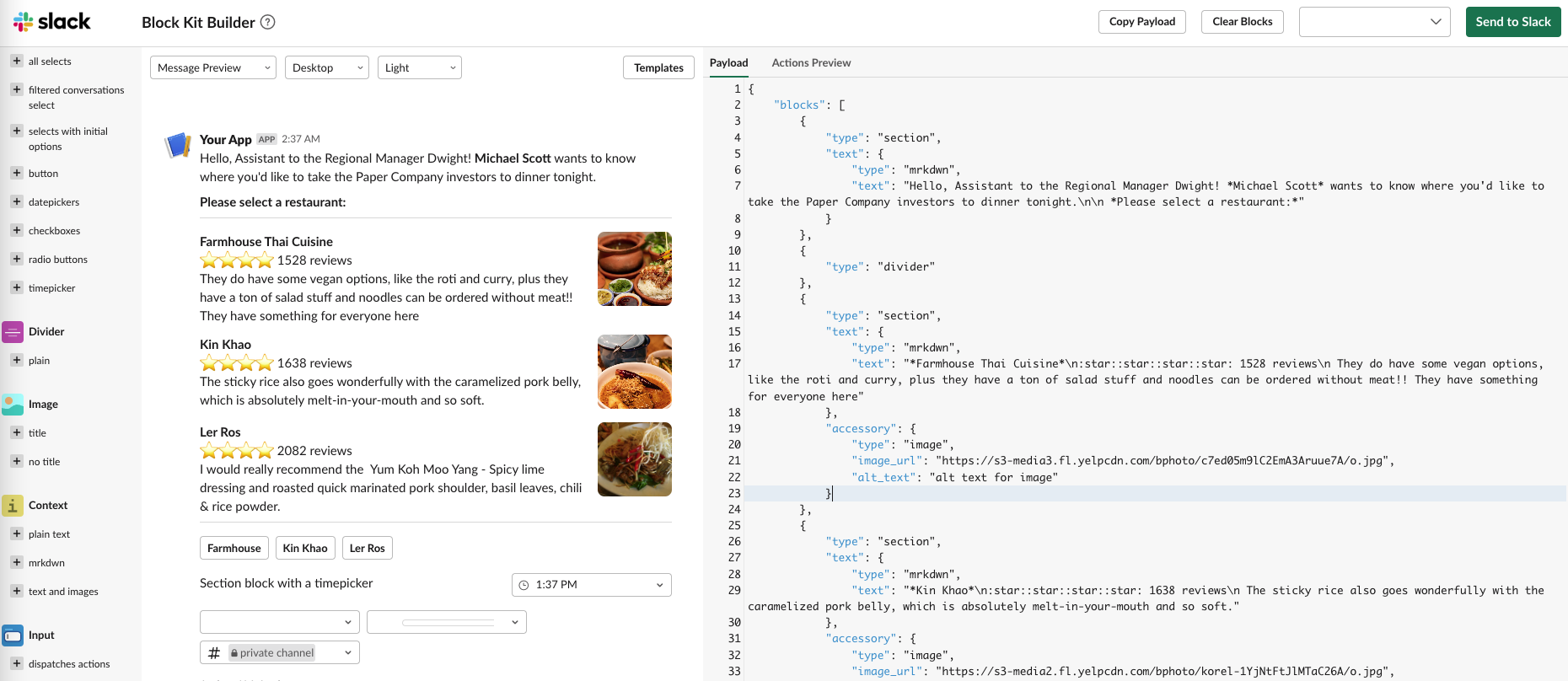The width and height of the screenshot is (1568, 681).
Task: Add the 'mrkdwn' context block
Action: pos(16,562)
